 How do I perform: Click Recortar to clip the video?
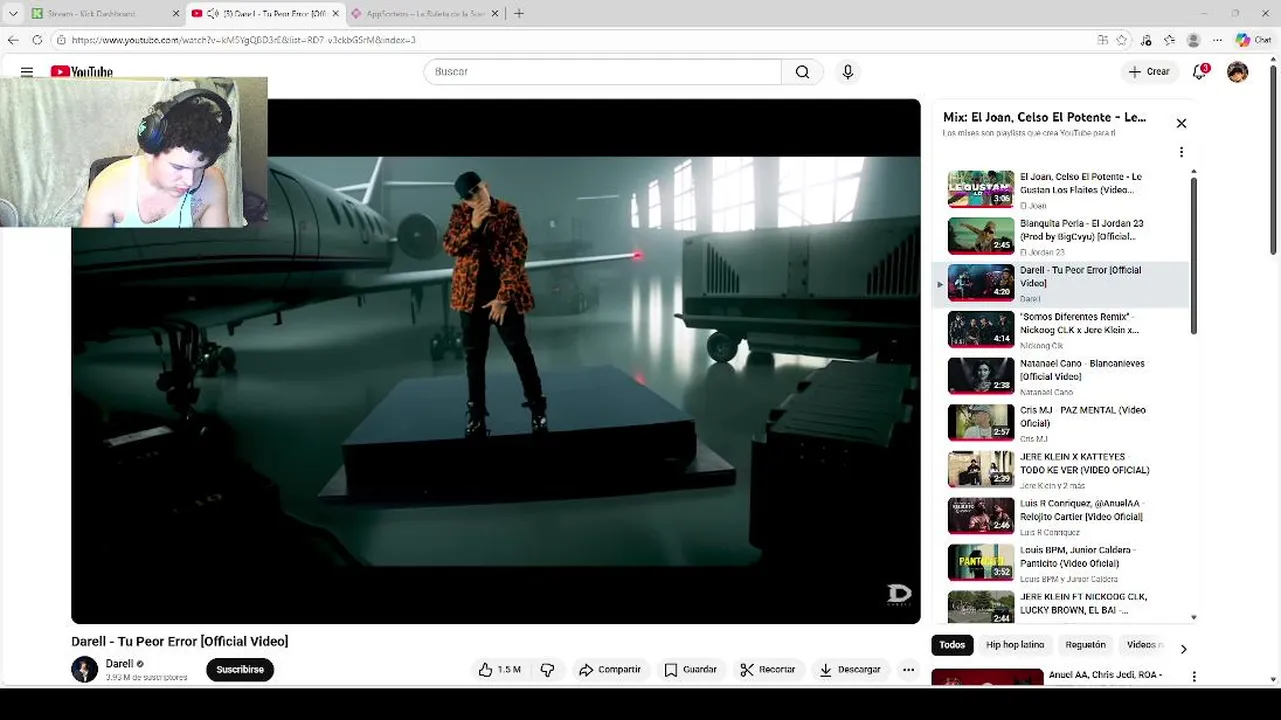[768, 670]
